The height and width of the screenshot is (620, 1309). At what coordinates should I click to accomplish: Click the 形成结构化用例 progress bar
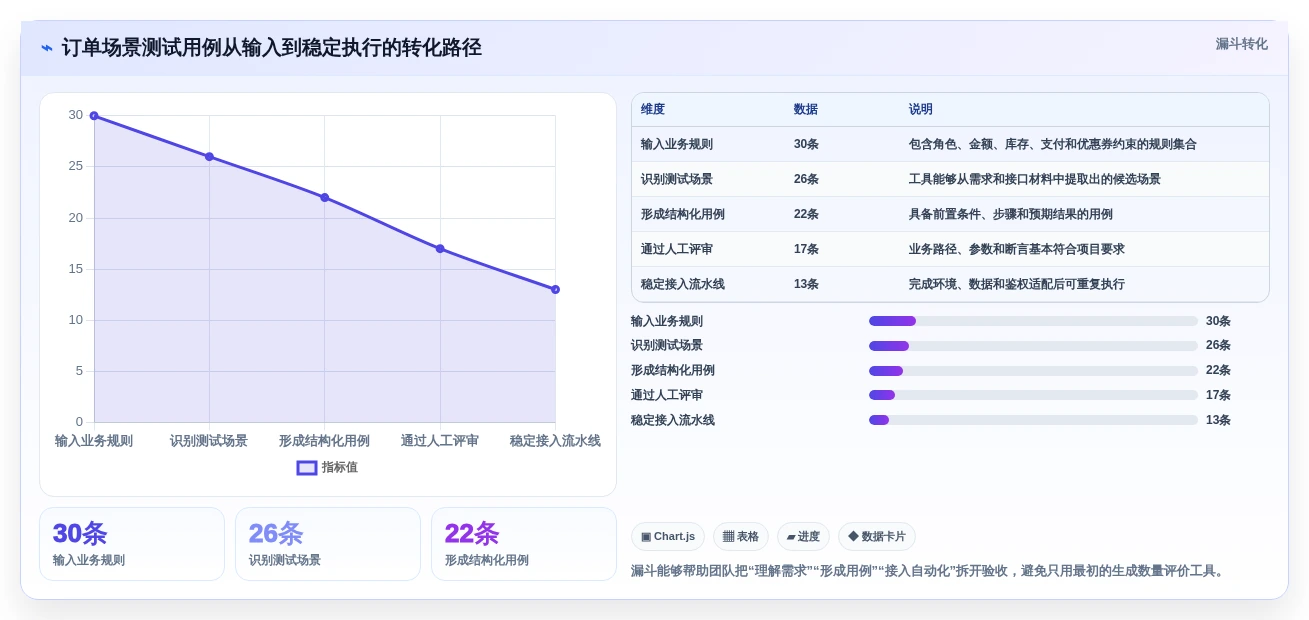coord(1033,371)
